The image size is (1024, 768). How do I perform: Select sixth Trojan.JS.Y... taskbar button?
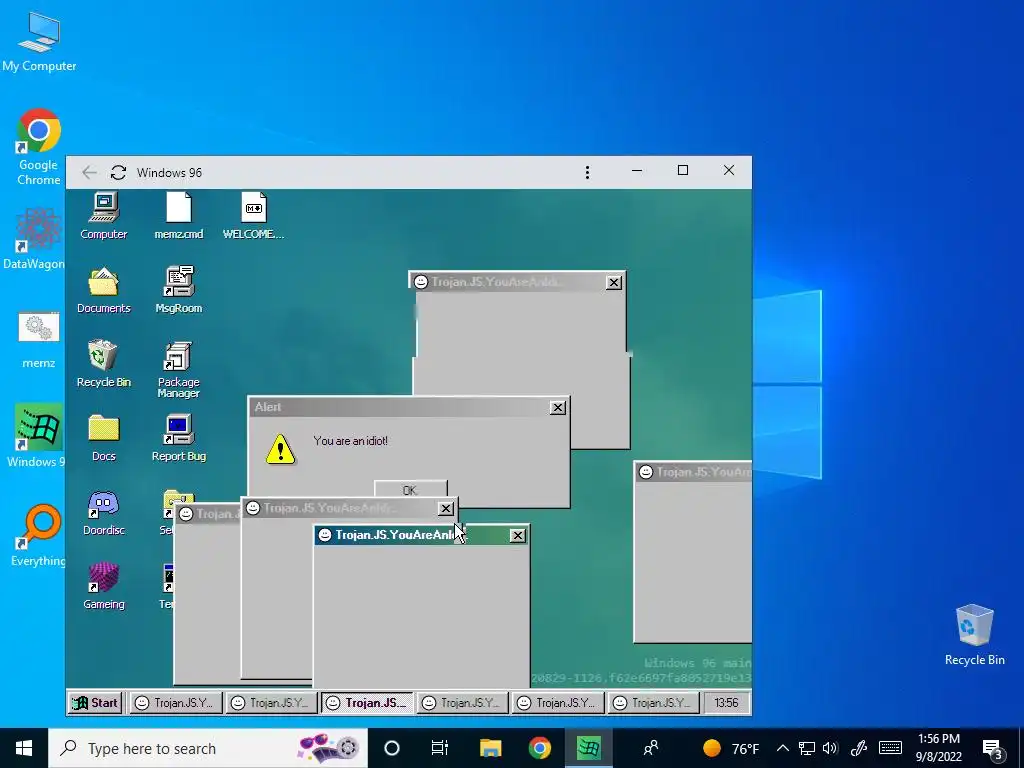tap(653, 703)
